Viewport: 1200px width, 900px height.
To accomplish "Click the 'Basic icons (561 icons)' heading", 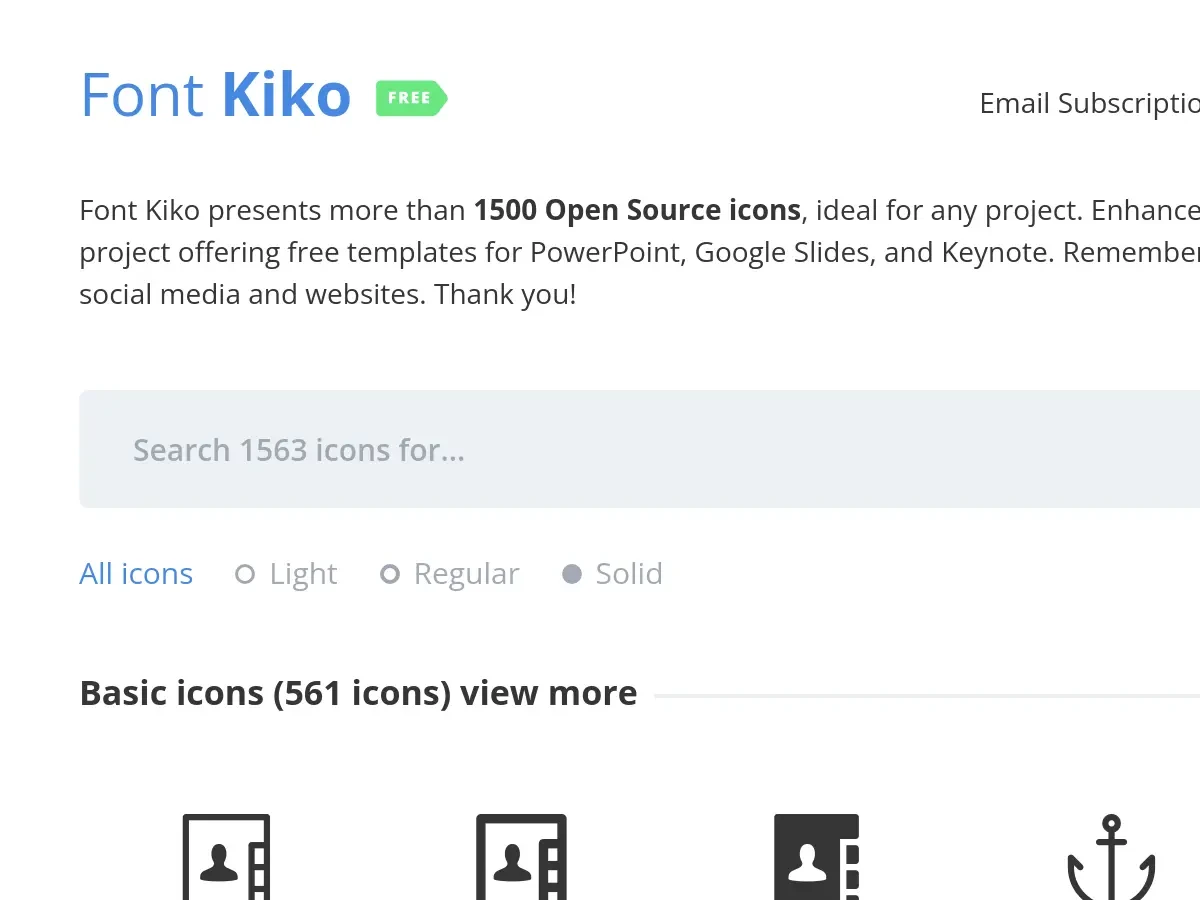I will click(265, 693).
